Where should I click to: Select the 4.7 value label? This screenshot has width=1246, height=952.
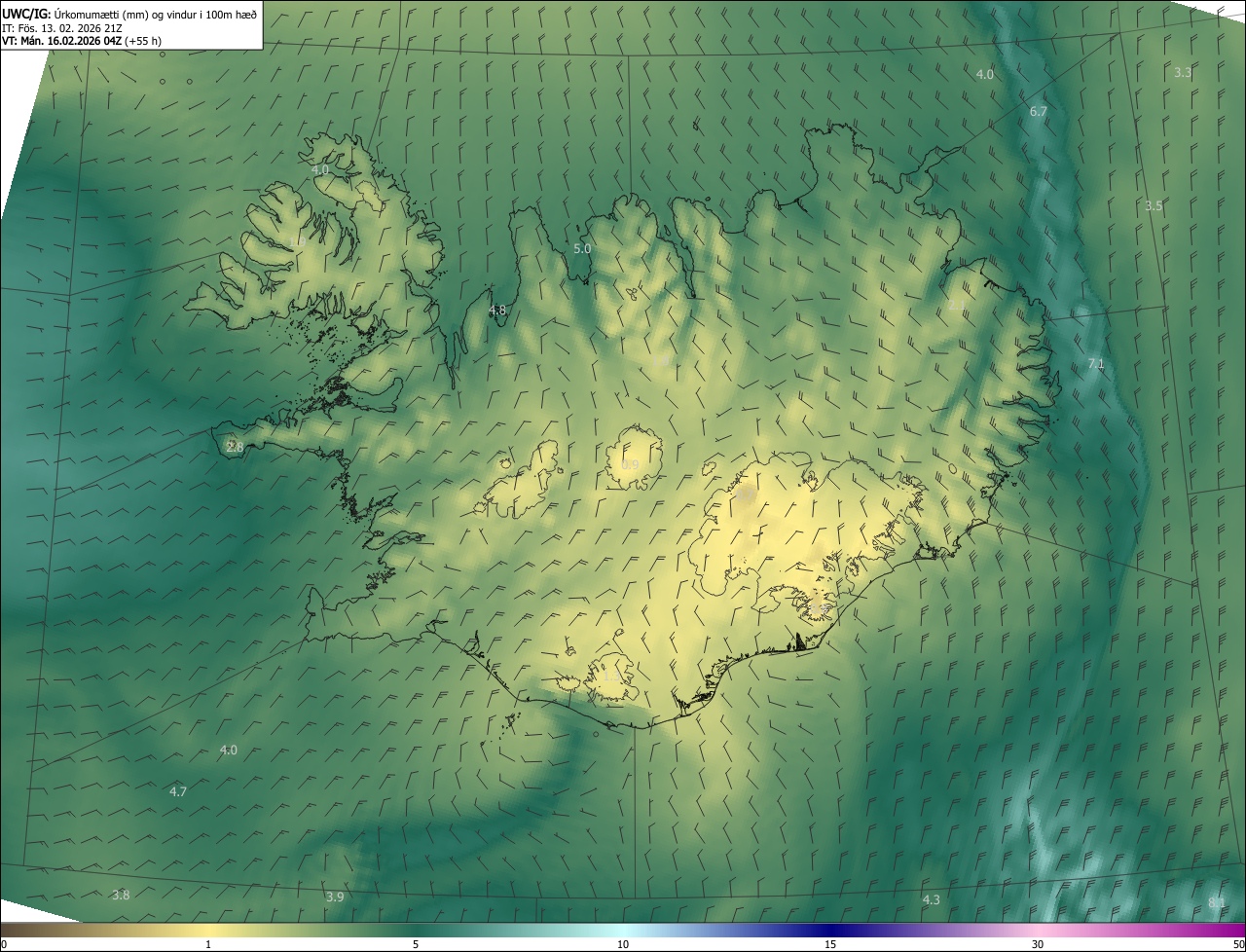(x=178, y=792)
